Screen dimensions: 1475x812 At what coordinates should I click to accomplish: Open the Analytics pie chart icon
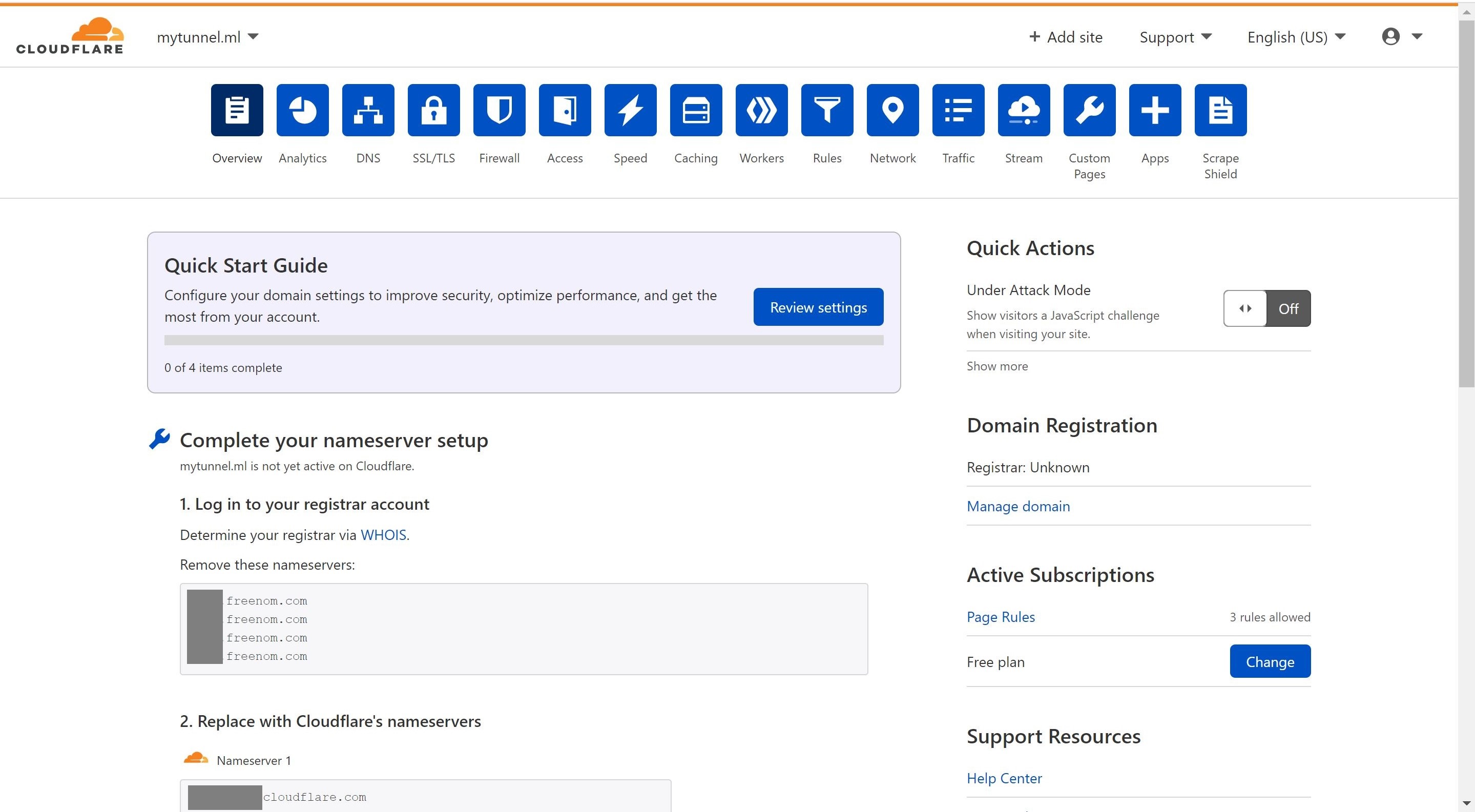302,110
